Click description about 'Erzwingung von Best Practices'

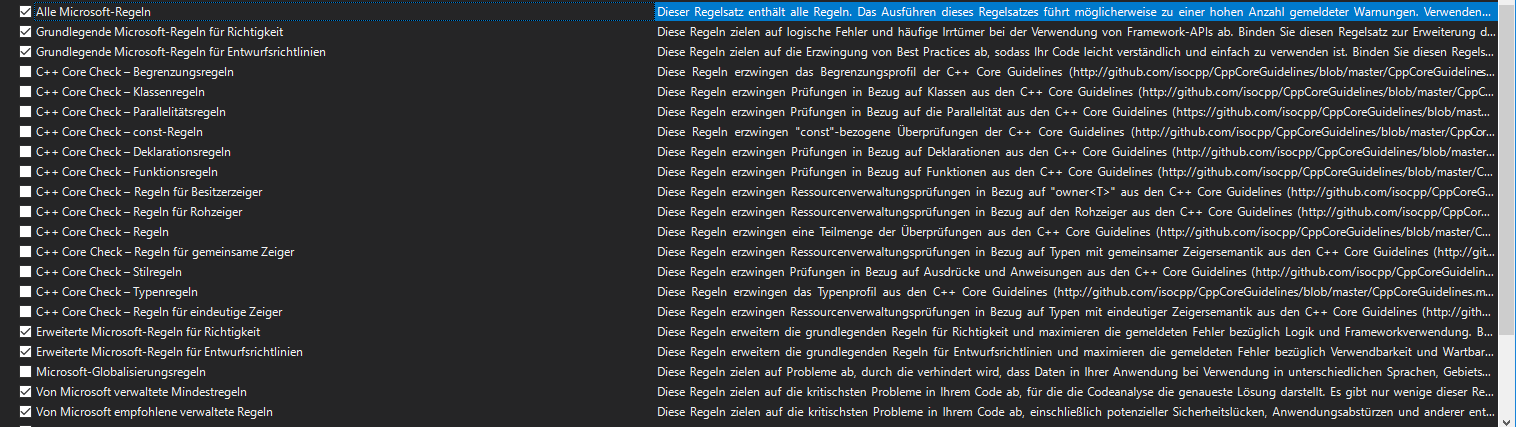coord(1077,51)
